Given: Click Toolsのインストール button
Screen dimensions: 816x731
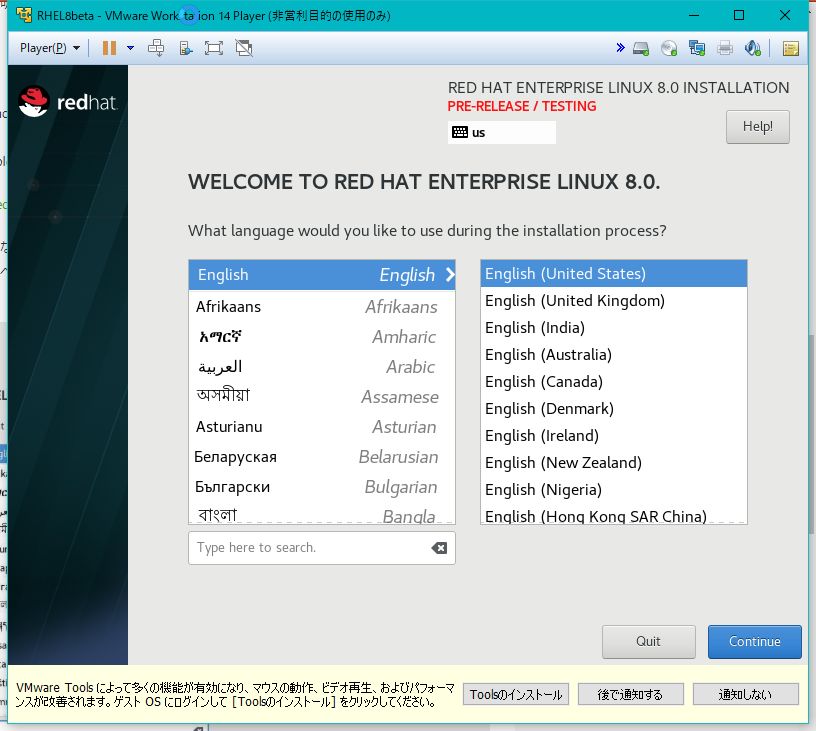Looking at the screenshot, I should [x=516, y=695].
